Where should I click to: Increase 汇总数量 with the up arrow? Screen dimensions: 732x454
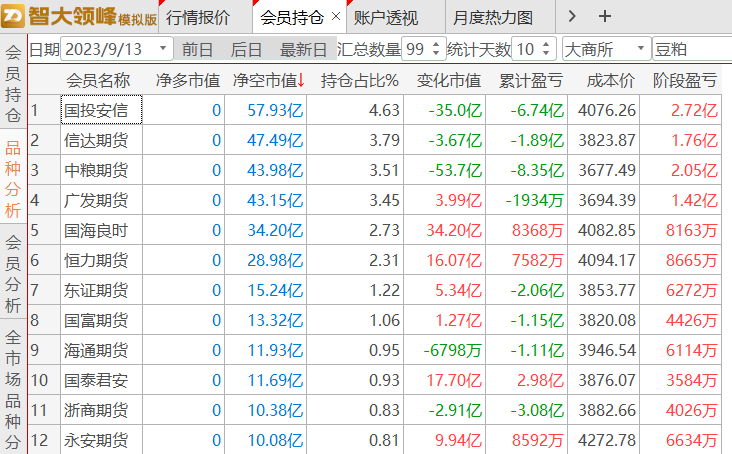click(436, 44)
